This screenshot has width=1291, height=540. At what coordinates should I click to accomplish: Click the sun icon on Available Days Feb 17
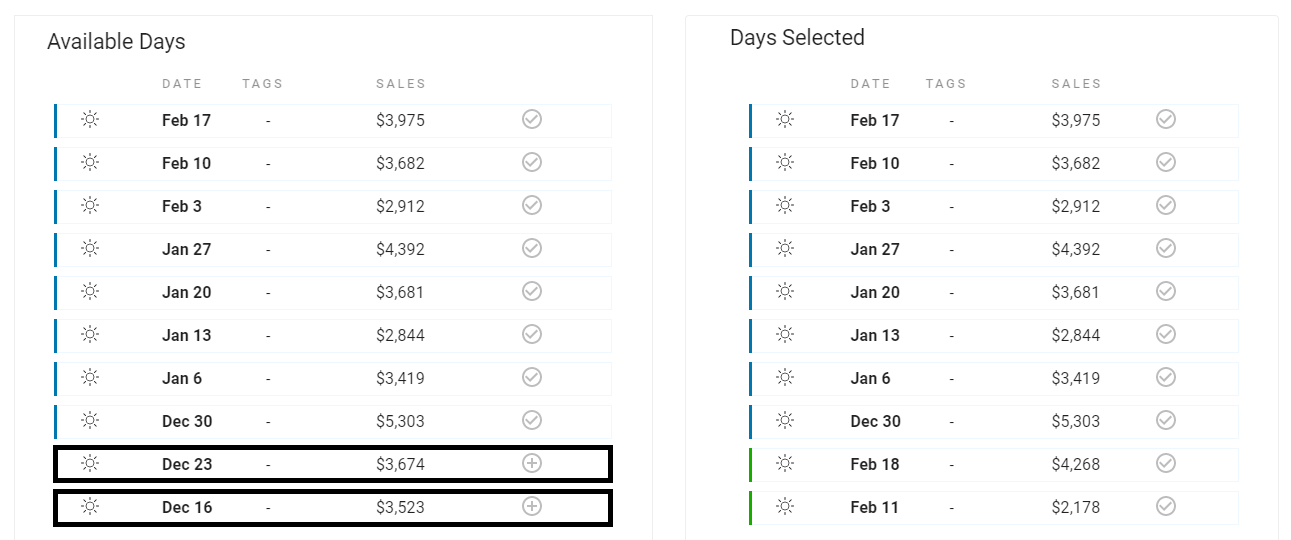coord(90,120)
